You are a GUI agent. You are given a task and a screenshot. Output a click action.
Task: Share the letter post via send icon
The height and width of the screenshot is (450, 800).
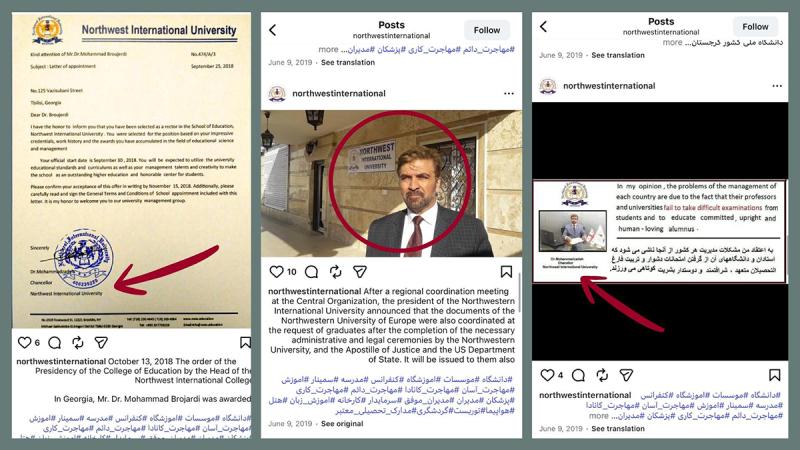click(x=101, y=342)
